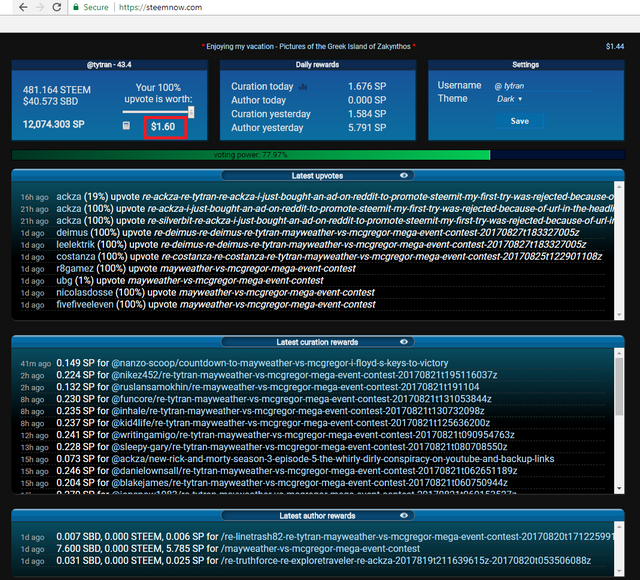Open the Zakynthos vacation post link
Viewport: 640px width, 580px height.
(308, 47)
